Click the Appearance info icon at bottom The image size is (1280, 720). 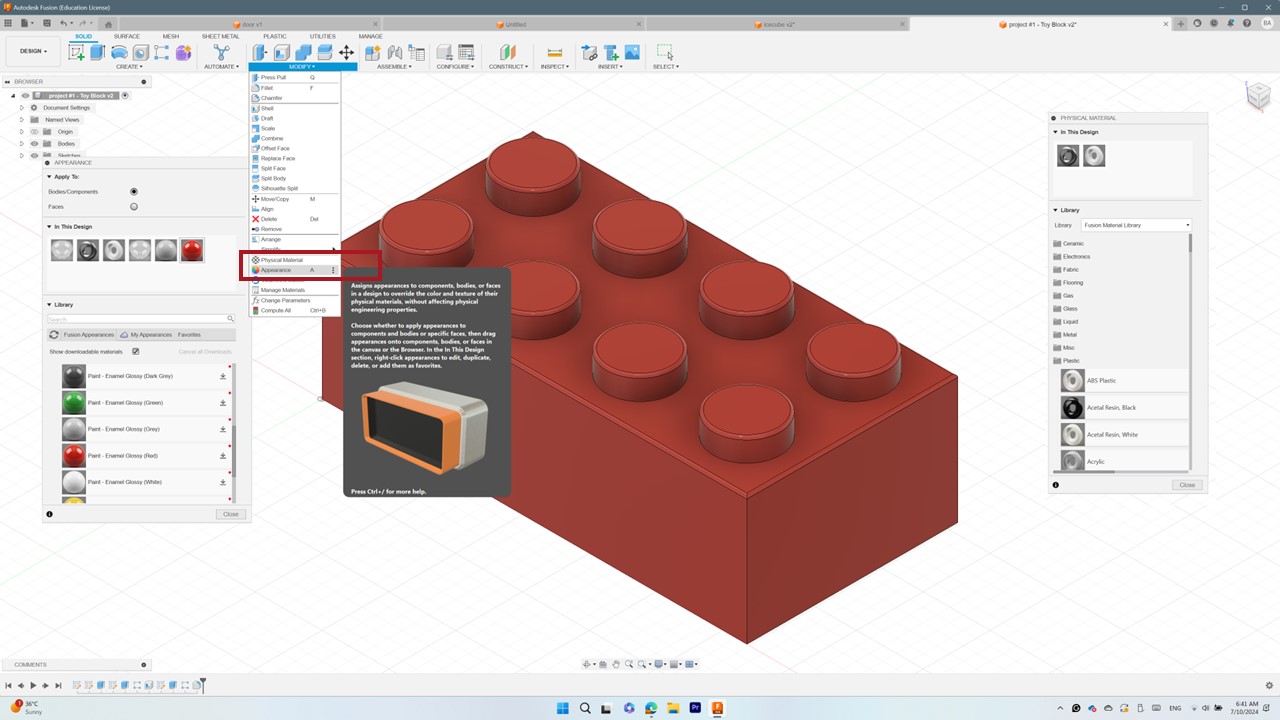tap(49, 514)
